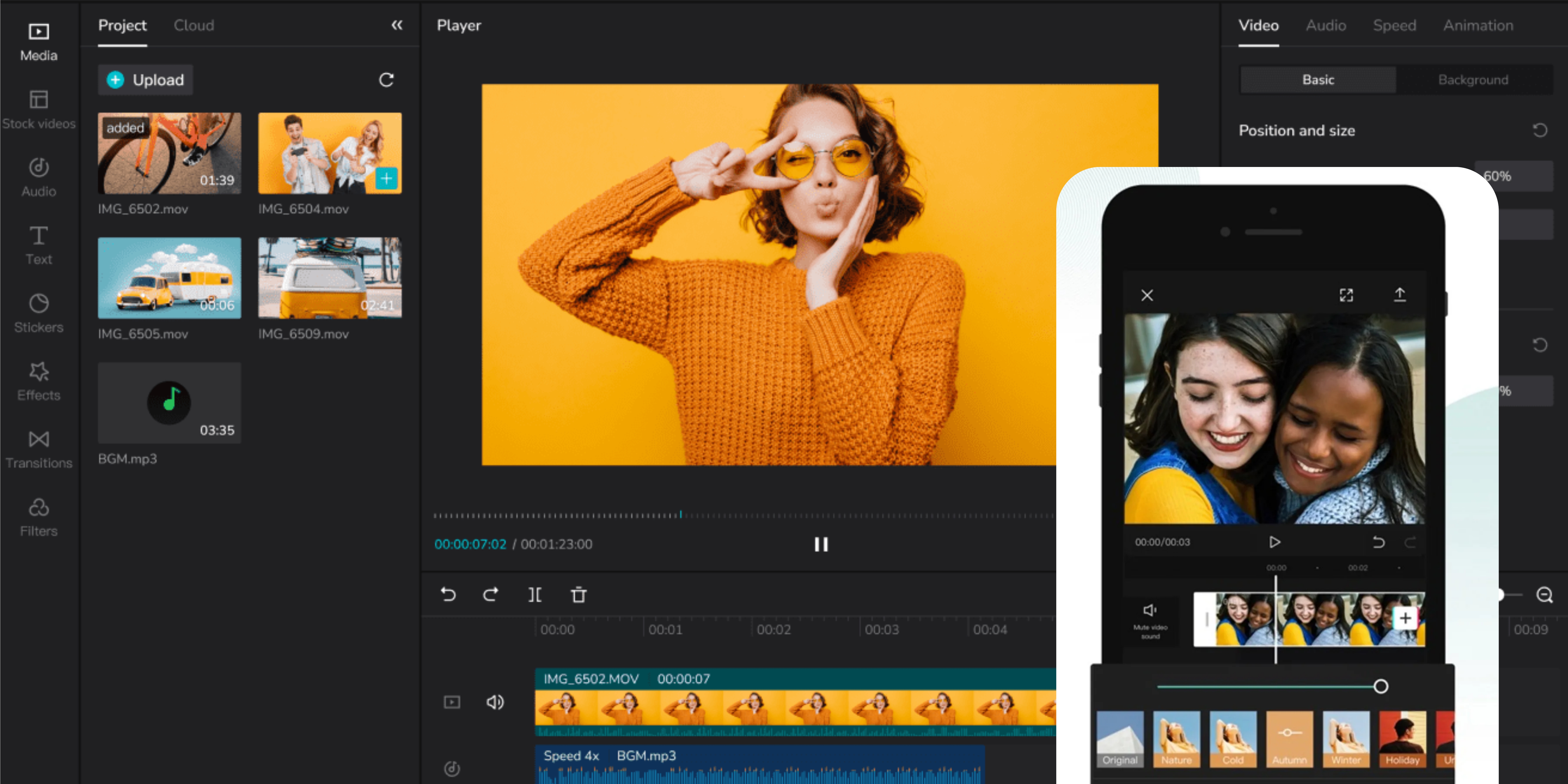This screenshot has height=784, width=1568.
Task: Toggle the video track icon
Action: tap(452, 702)
